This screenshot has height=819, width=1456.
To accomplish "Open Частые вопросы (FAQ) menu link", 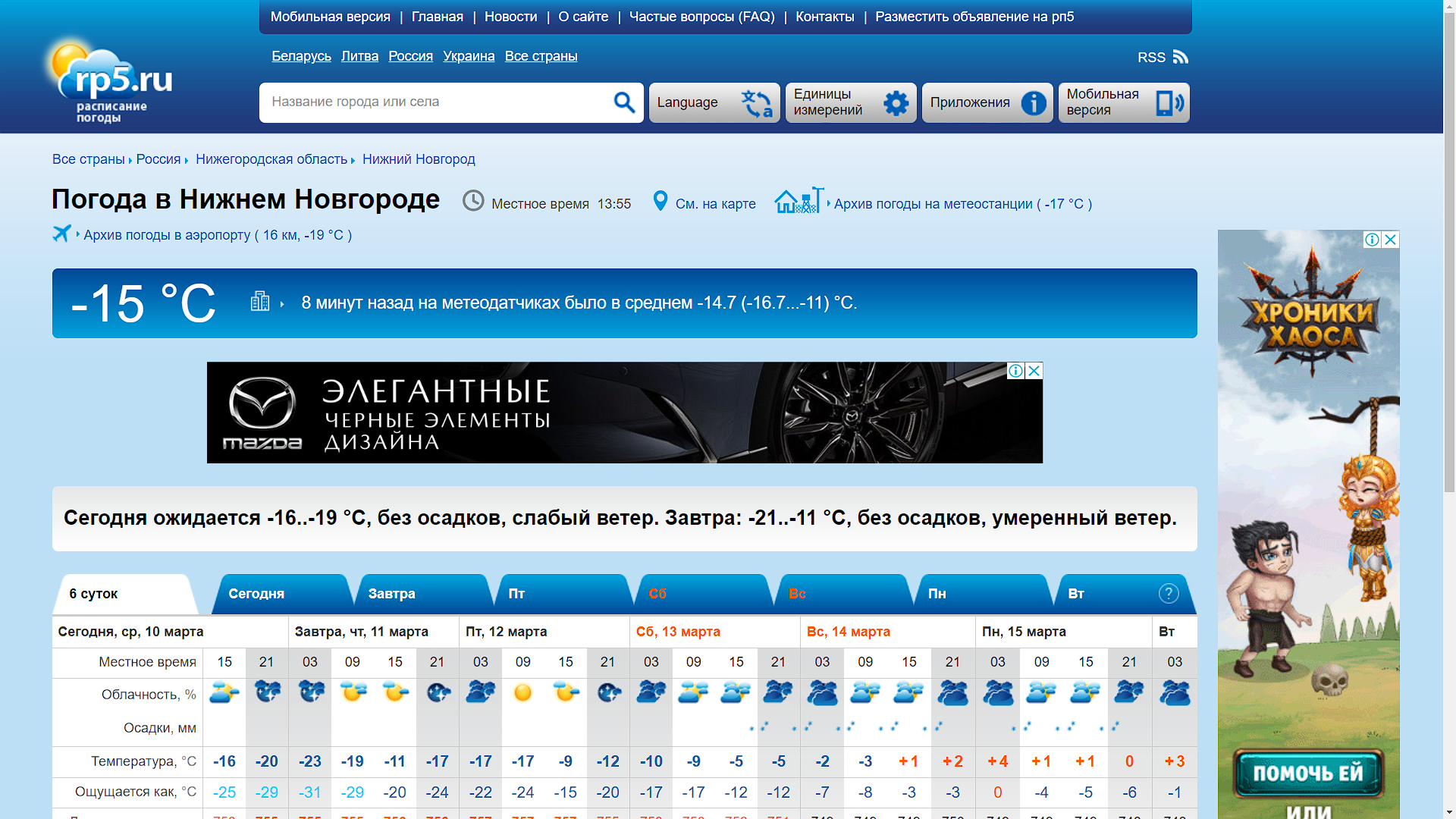I will click(x=701, y=17).
